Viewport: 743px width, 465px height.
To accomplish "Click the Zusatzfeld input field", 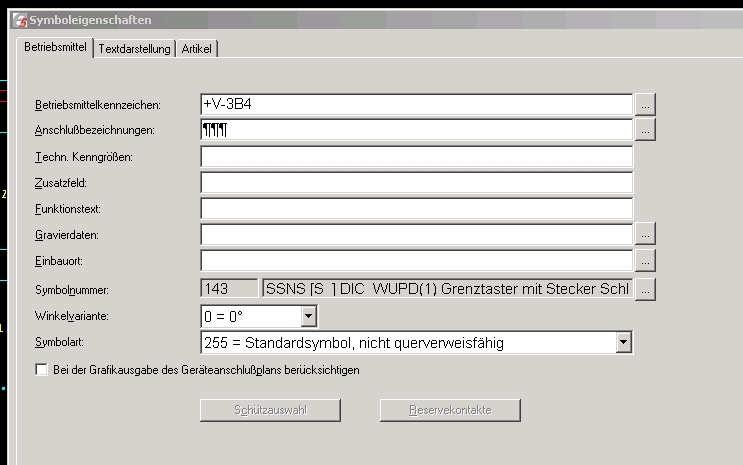I will (417, 182).
